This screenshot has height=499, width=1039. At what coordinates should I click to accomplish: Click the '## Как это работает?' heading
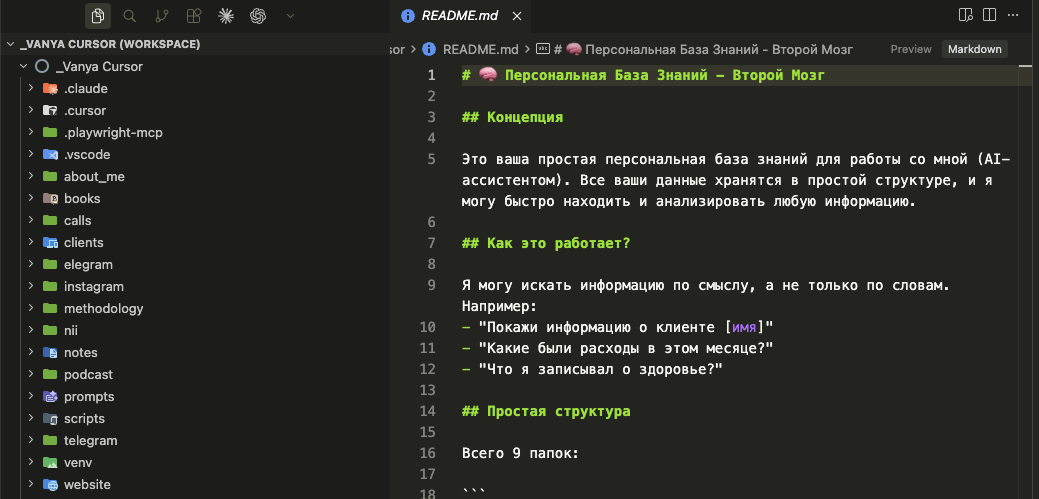click(x=545, y=243)
